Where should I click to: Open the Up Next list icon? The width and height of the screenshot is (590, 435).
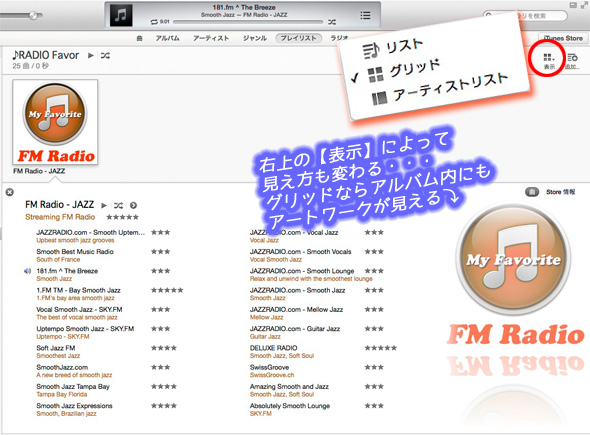pos(365,15)
